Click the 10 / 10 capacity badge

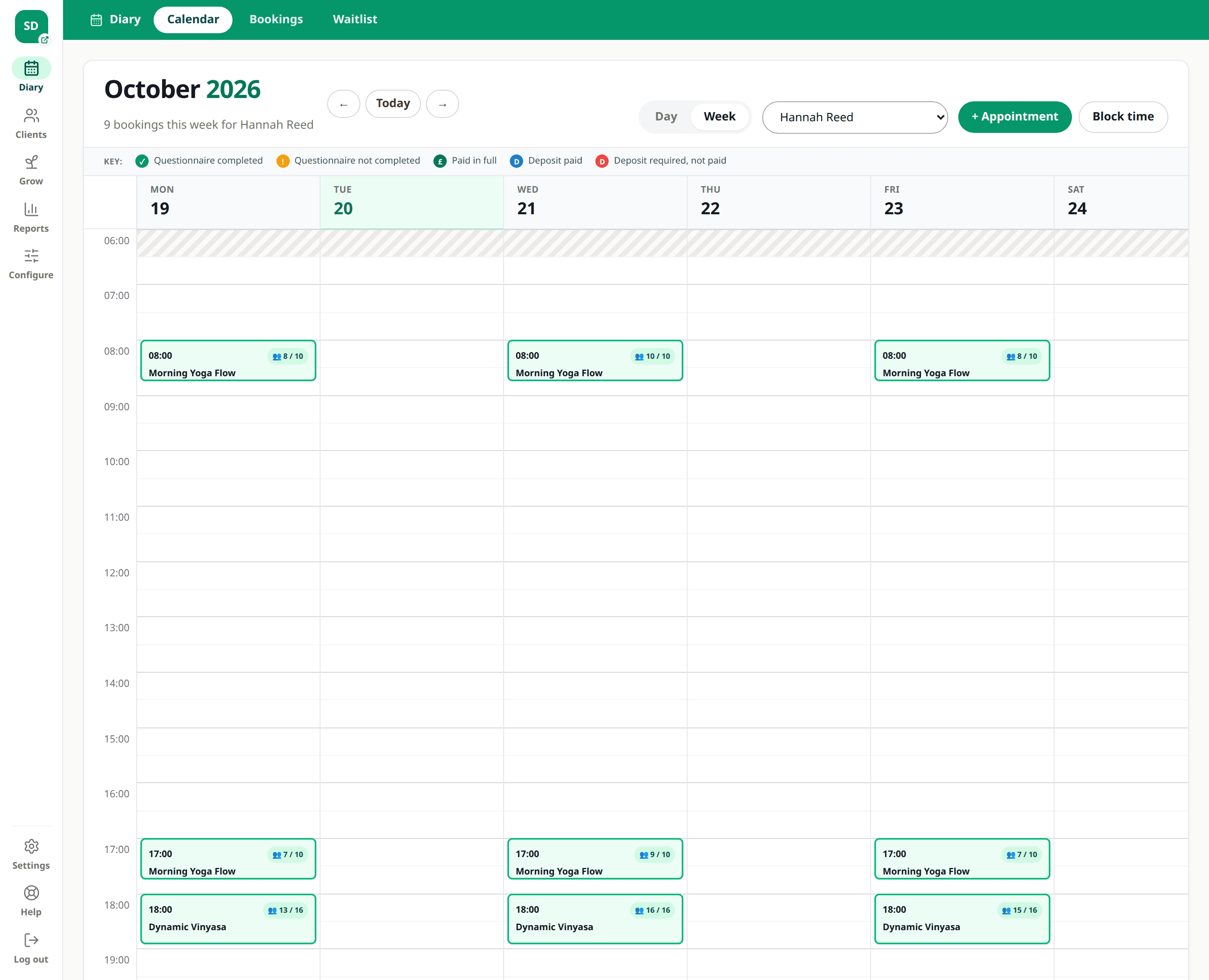[653, 357]
